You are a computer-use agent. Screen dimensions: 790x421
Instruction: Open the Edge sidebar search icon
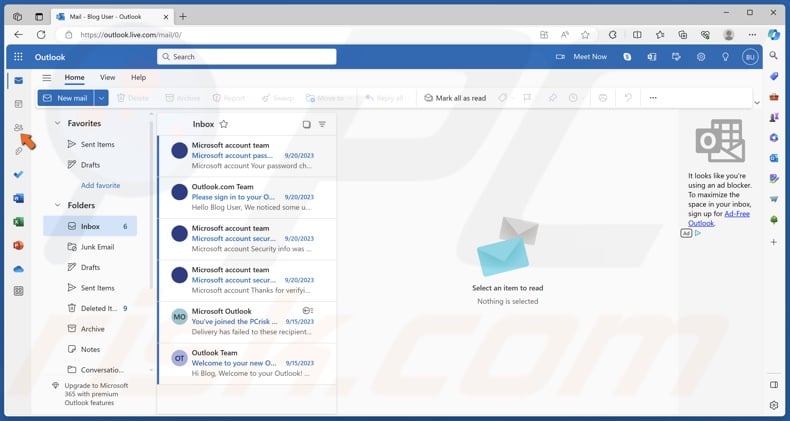[x=774, y=55]
